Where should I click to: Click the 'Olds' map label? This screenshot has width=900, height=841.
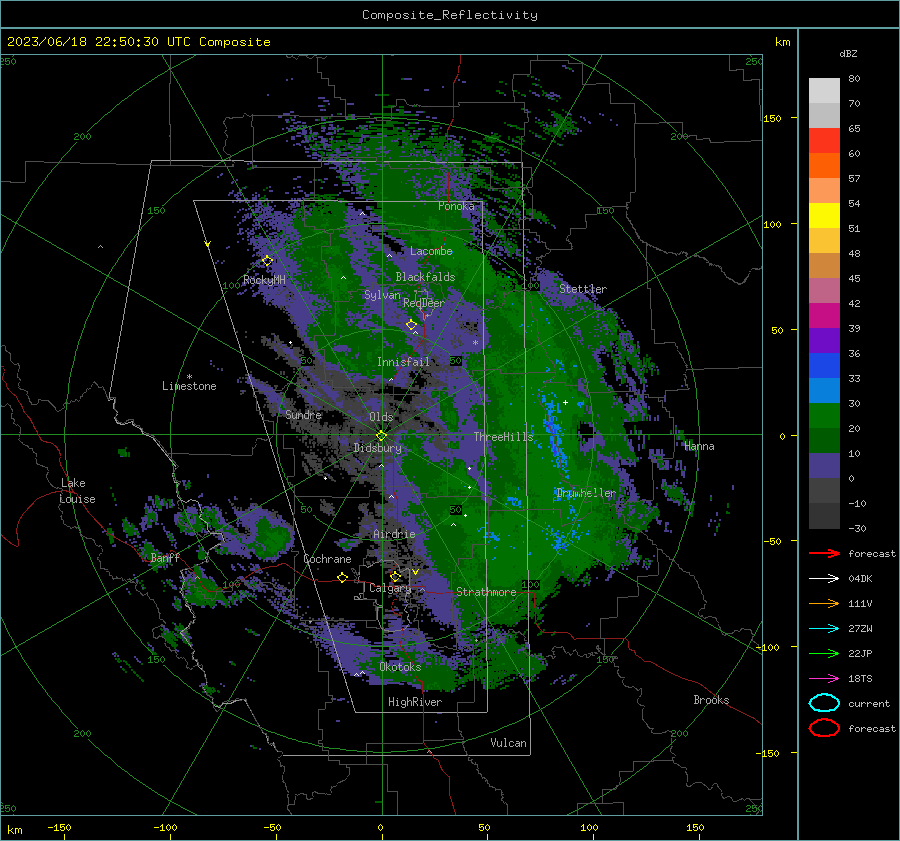pos(381,417)
